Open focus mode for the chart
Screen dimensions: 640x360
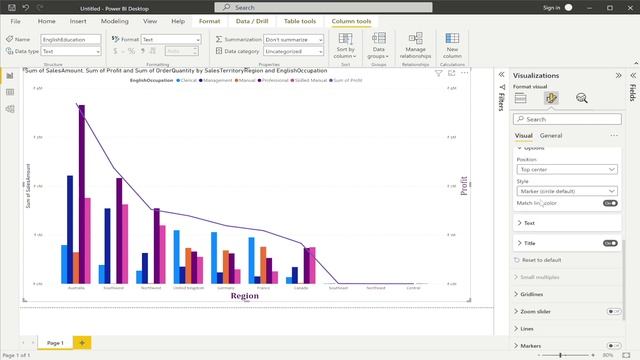click(451, 73)
